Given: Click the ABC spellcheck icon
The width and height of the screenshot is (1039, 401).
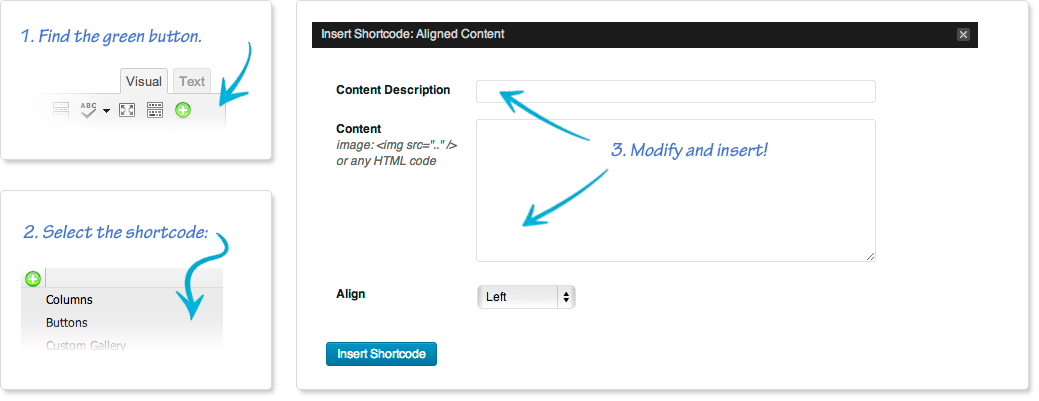Looking at the screenshot, I should (x=88, y=110).
